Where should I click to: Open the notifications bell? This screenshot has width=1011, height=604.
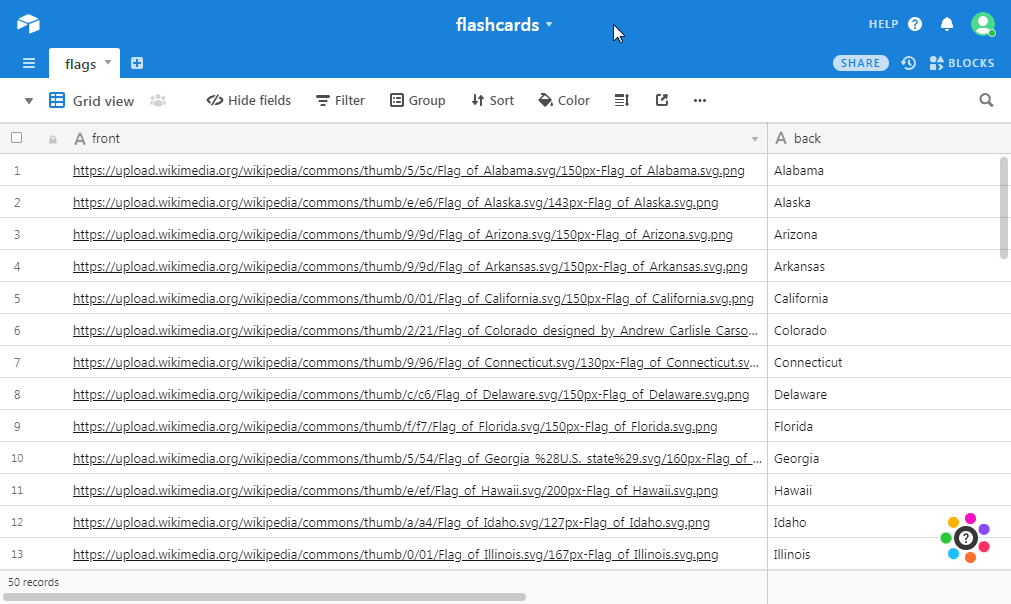click(947, 24)
